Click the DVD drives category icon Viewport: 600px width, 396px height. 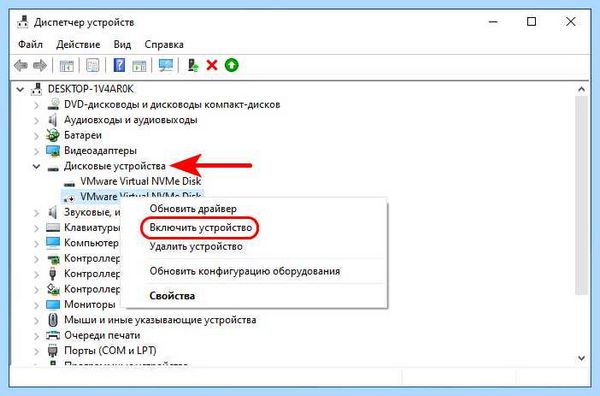pyautogui.click(x=53, y=104)
